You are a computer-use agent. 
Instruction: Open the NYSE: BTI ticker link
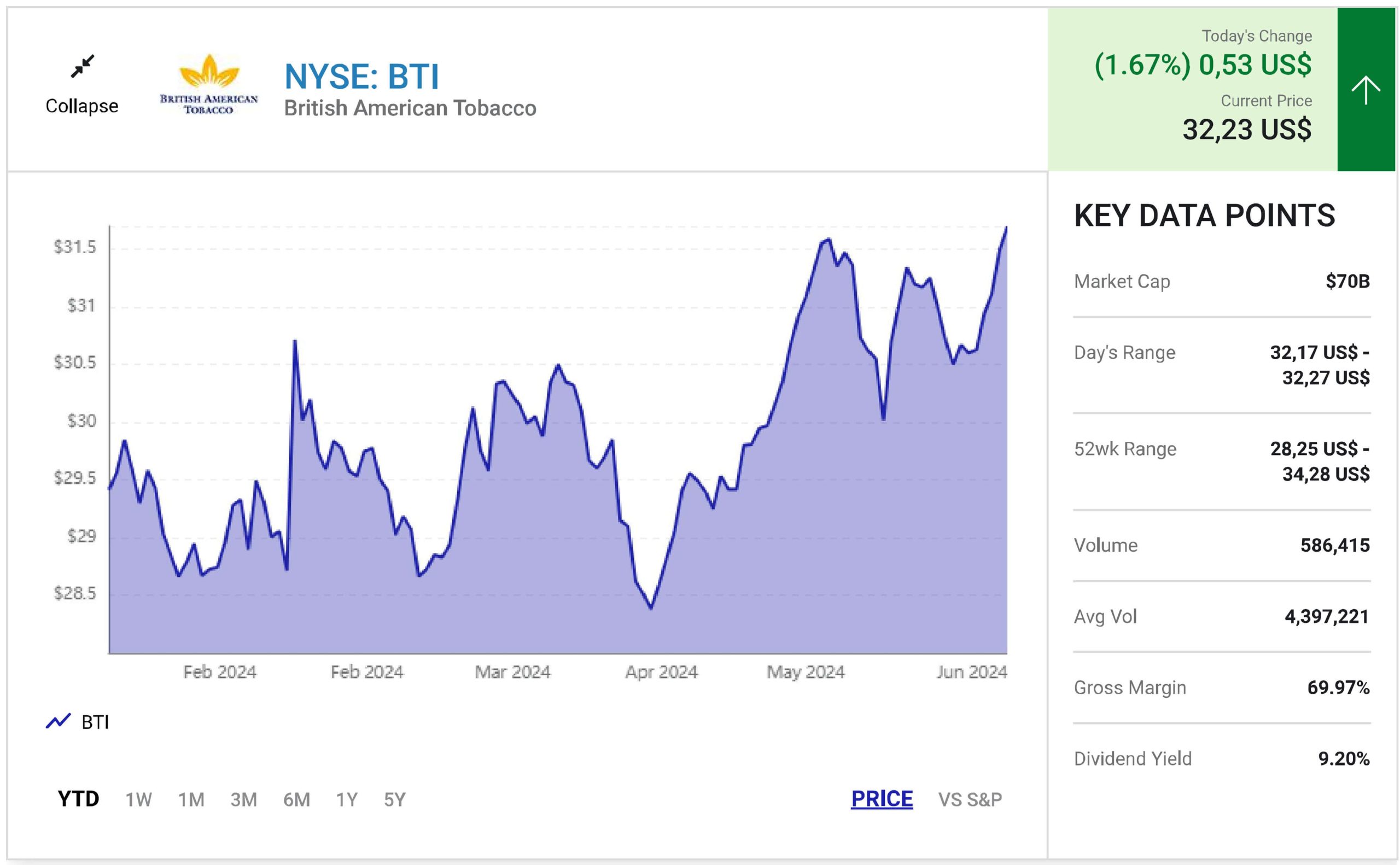click(x=361, y=76)
